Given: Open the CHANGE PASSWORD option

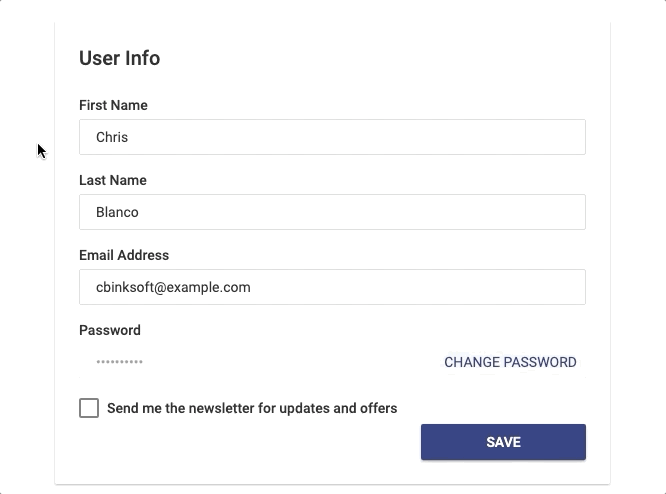Looking at the screenshot, I should (510, 362).
